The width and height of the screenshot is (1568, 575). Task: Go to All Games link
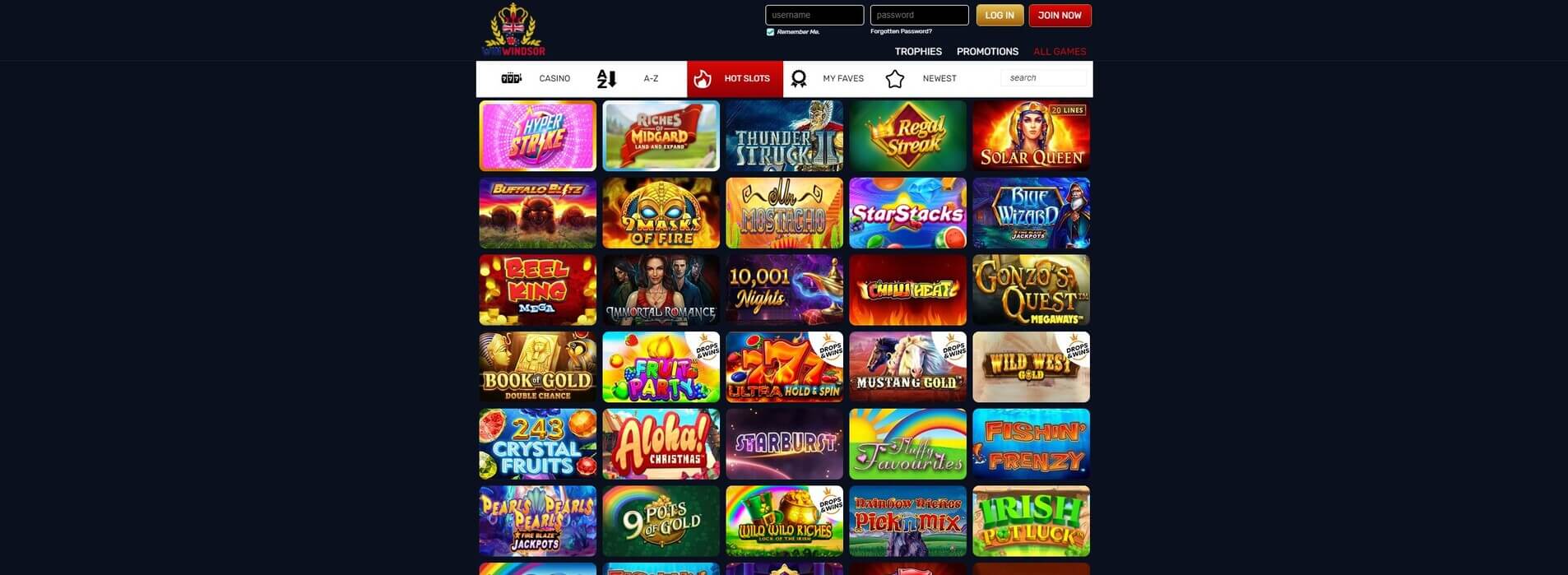(x=1060, y=51)
